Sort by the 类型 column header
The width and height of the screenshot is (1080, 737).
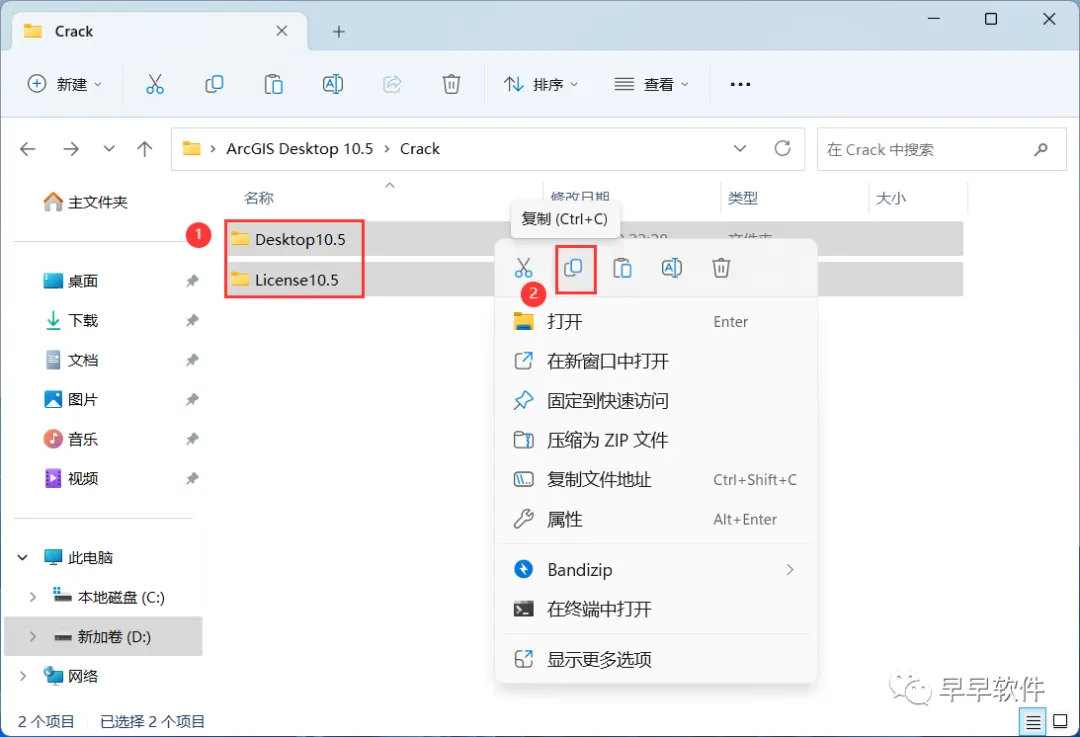(742, 198)
